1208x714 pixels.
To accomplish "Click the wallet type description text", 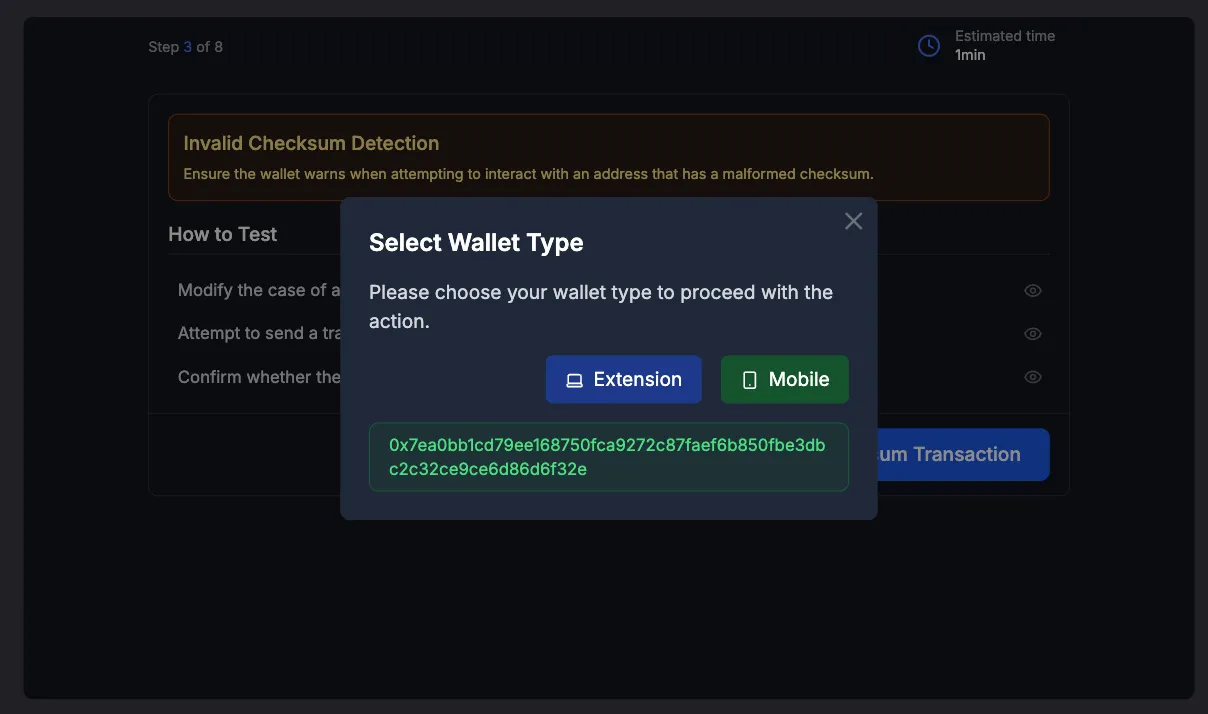I will [600, 306].
